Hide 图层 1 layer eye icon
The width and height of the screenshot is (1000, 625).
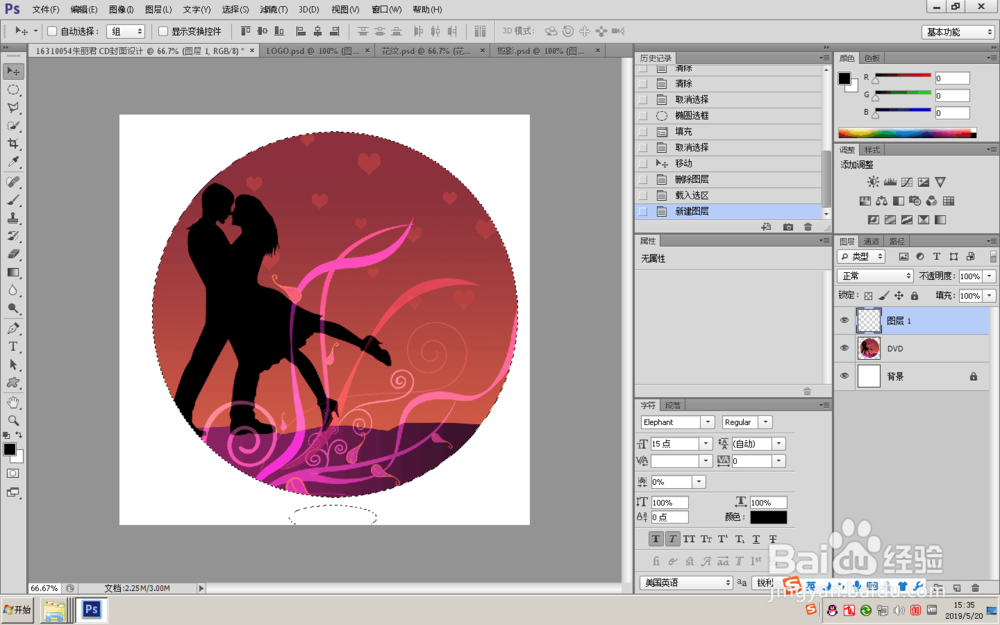pos(844,321)
